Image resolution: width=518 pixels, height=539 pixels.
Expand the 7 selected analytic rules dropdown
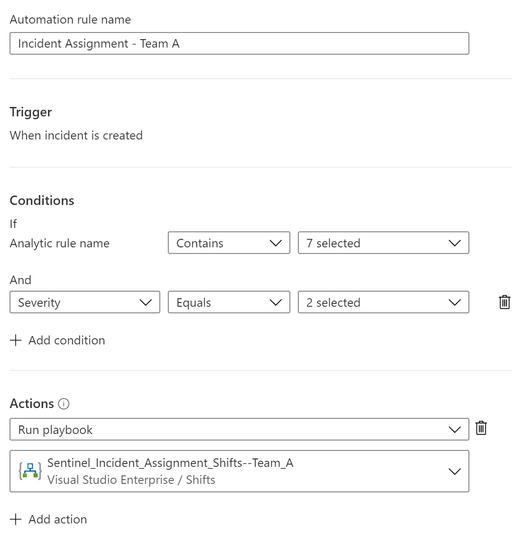383,243
